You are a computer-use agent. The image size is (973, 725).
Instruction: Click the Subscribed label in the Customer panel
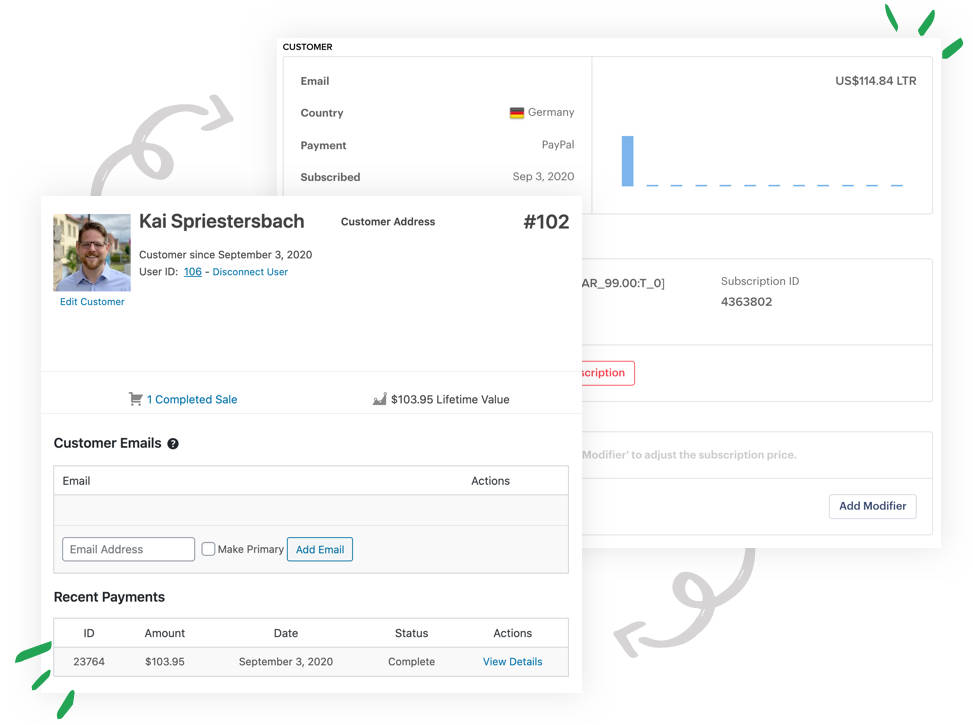pos(330,177)
